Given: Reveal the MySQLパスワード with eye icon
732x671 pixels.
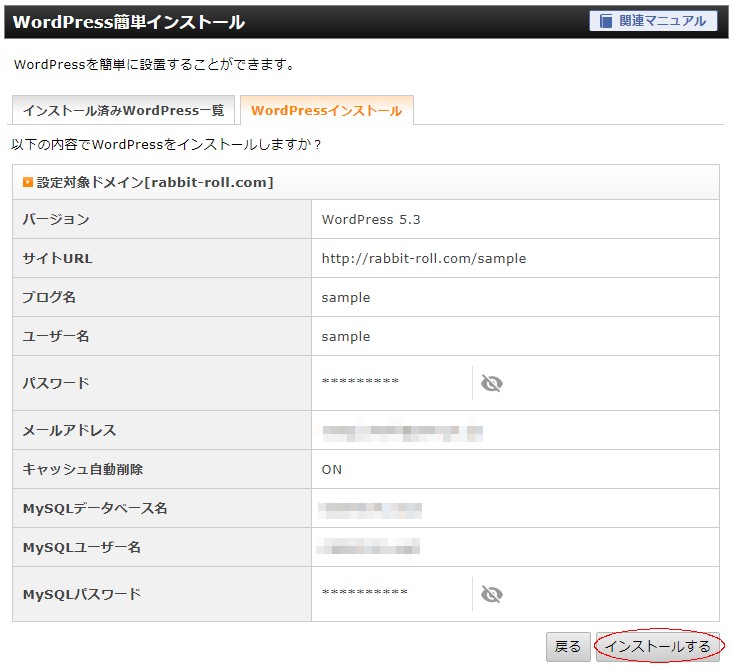Looking at the screenshot, I should click(x=492, y=594).
